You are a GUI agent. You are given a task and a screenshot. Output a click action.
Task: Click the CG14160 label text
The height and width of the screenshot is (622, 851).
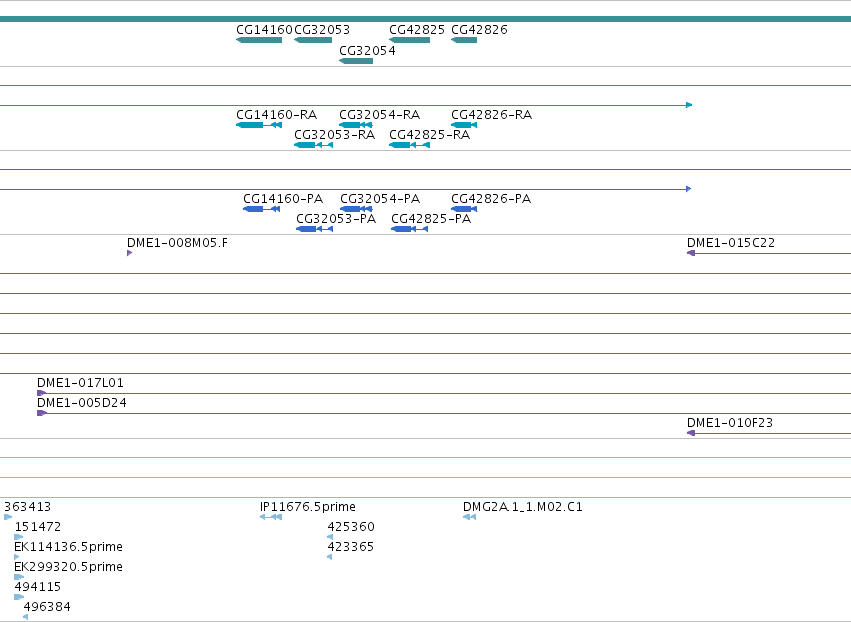pos(264,30)
